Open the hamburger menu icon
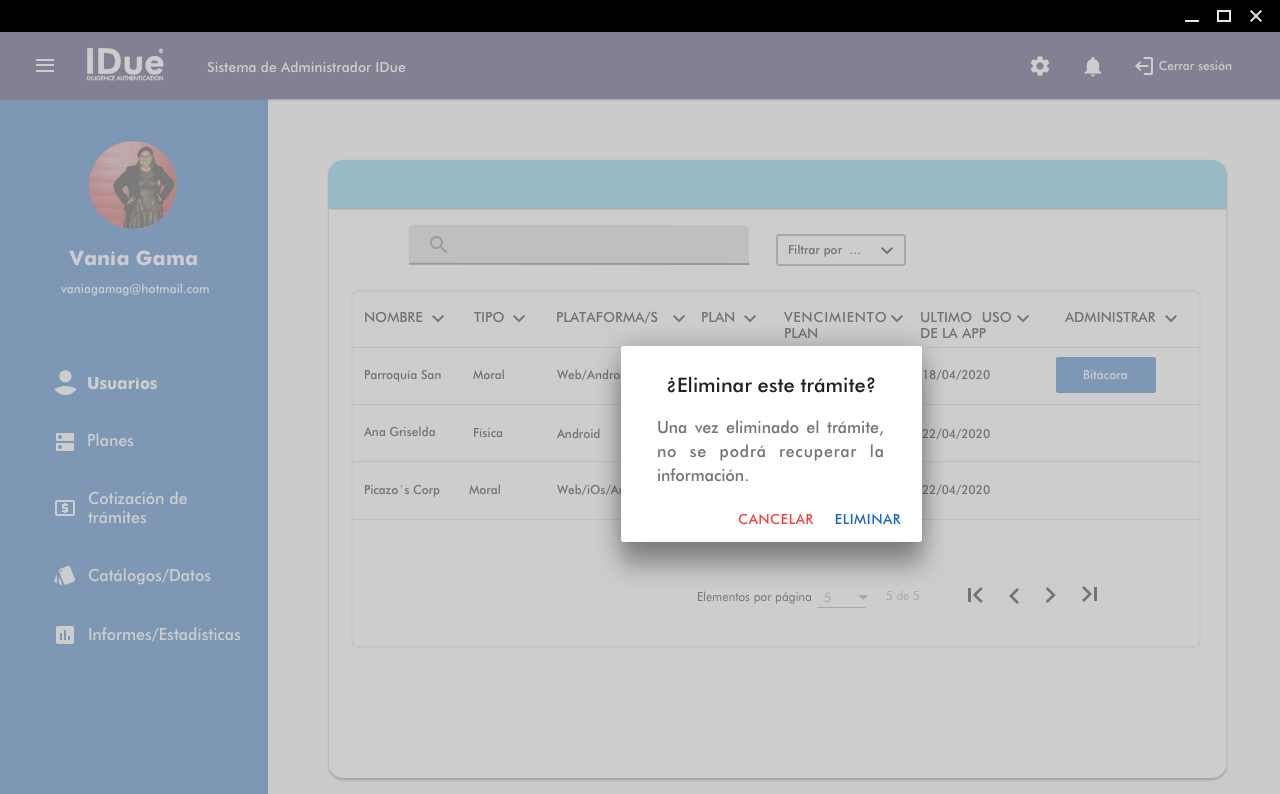 coord(45,66)
